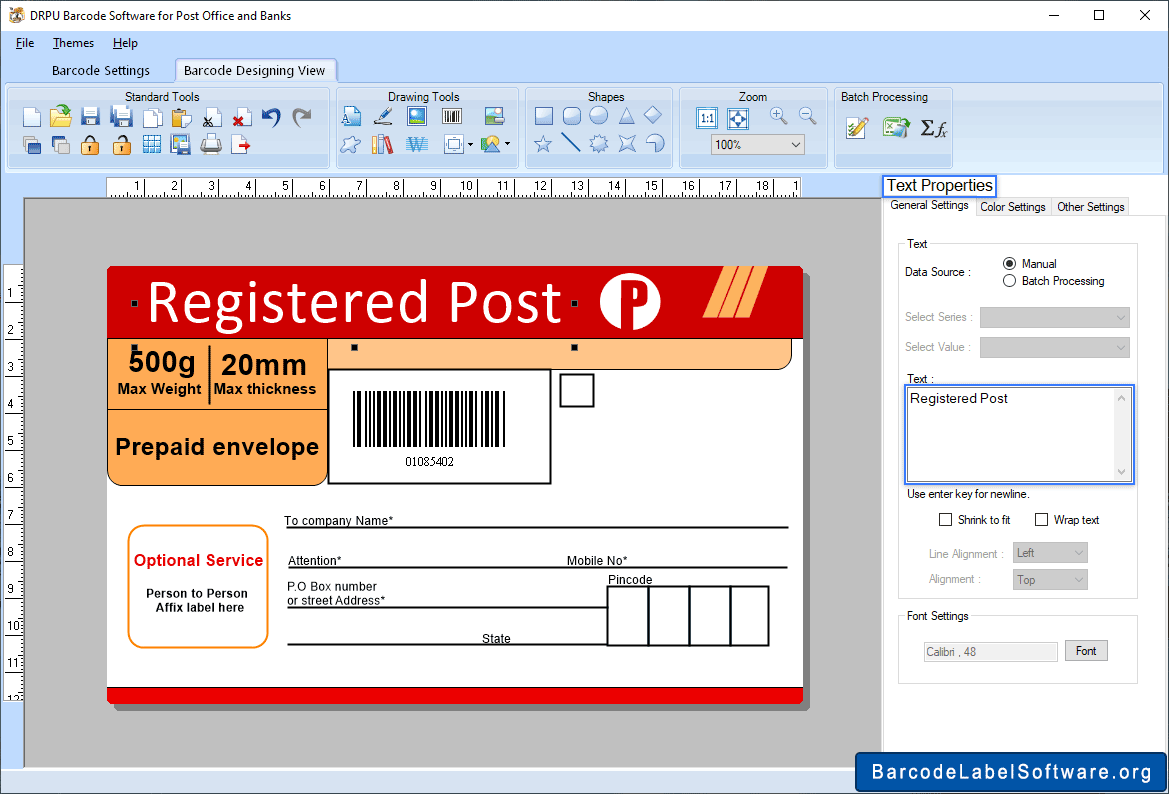Draw an ellipse shape
The height and width of the screenshot is (794, 1169).
(599, 116)
